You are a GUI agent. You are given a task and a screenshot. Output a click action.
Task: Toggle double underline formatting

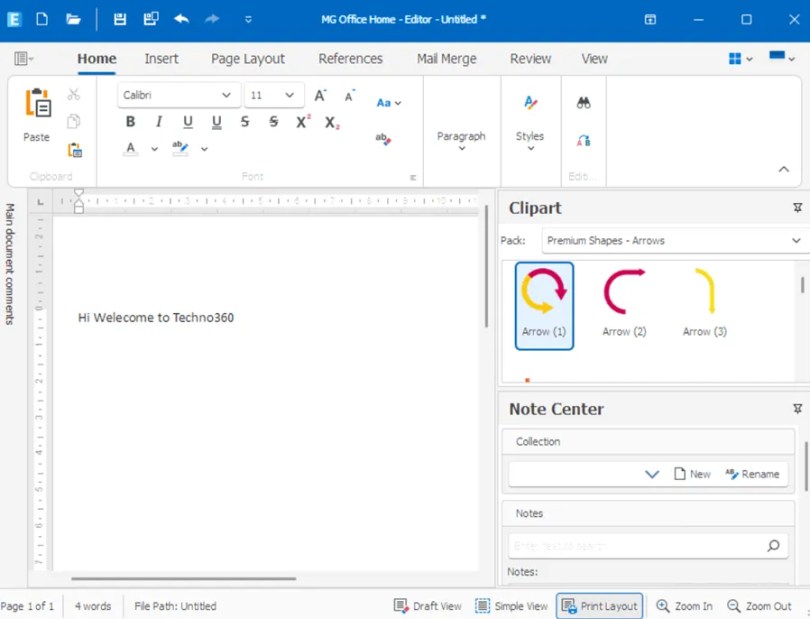coord(216,122)
